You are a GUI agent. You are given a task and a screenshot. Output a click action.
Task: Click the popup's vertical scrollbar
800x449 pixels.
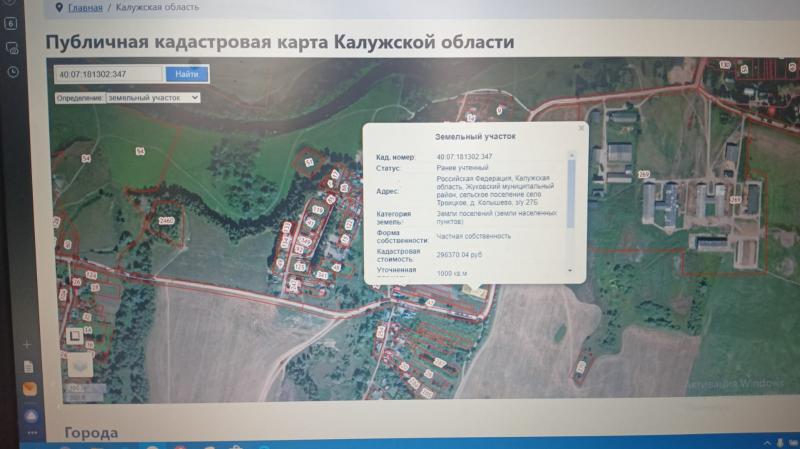pos(571,190)
